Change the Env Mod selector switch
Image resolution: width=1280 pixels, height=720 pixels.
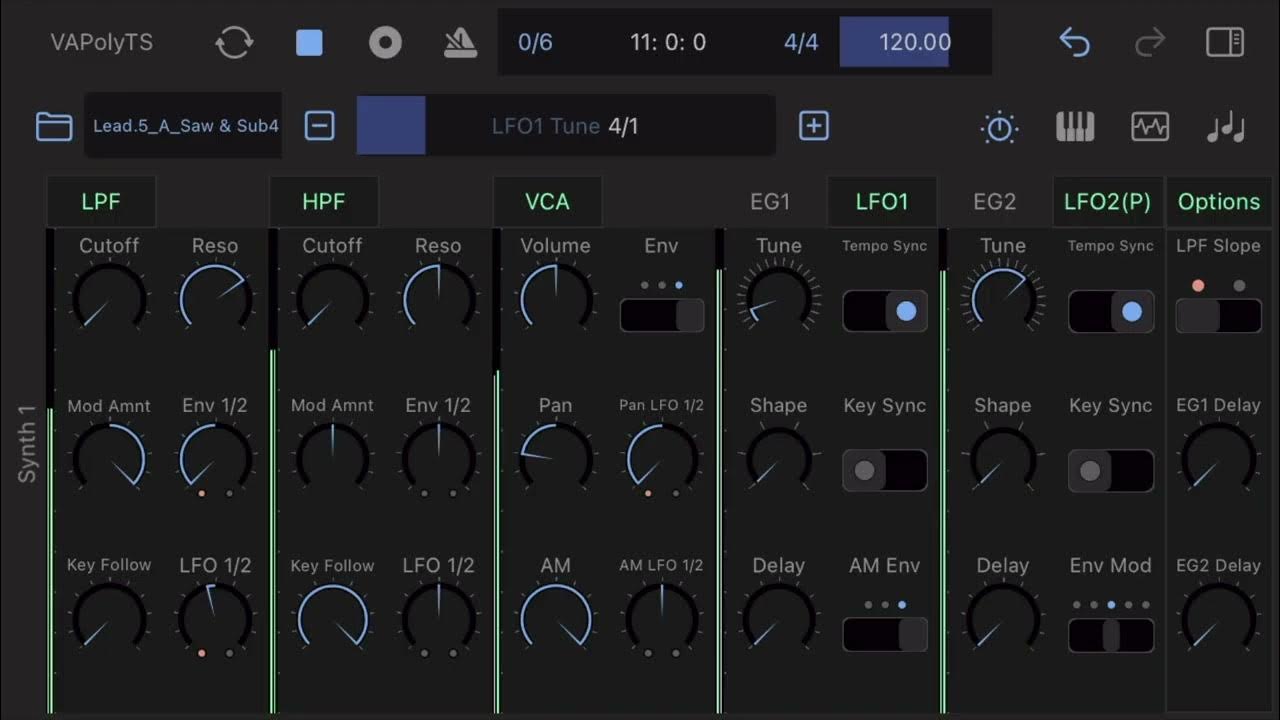coord(1111,634)
